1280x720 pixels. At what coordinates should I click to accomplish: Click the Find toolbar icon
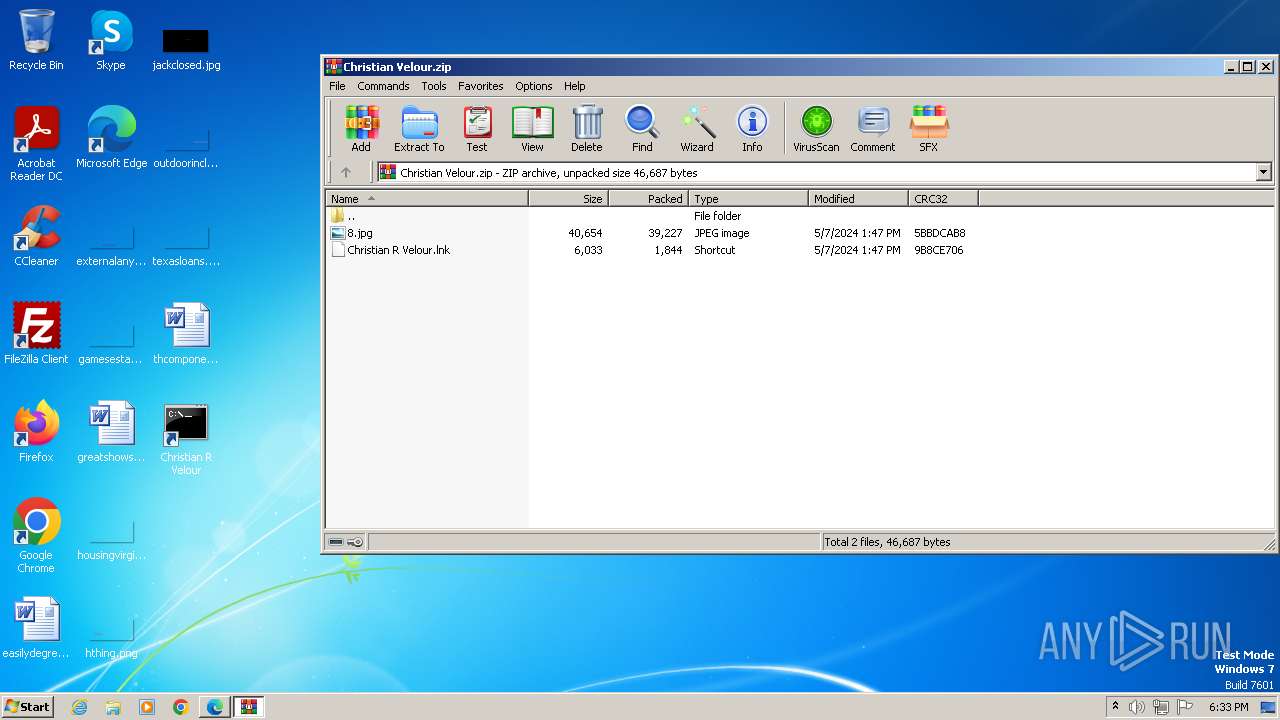click(642, 129)
